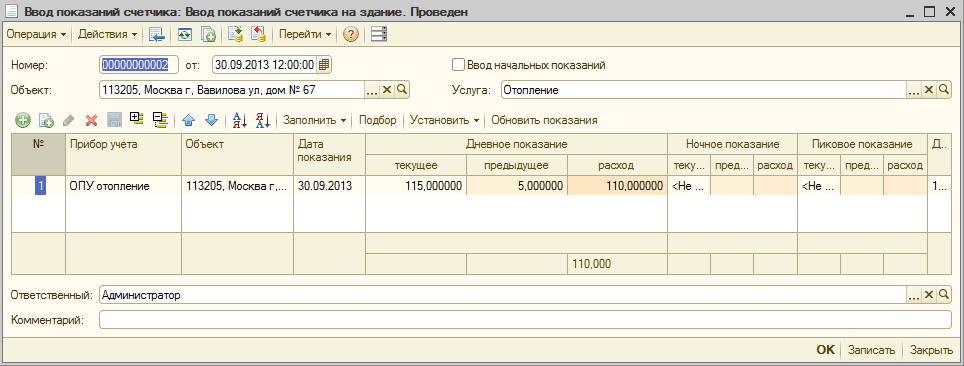This screenshot has height=366, width=964.
Task: Click the post document icon with green arrow
Action: click(x=235, y=34)
